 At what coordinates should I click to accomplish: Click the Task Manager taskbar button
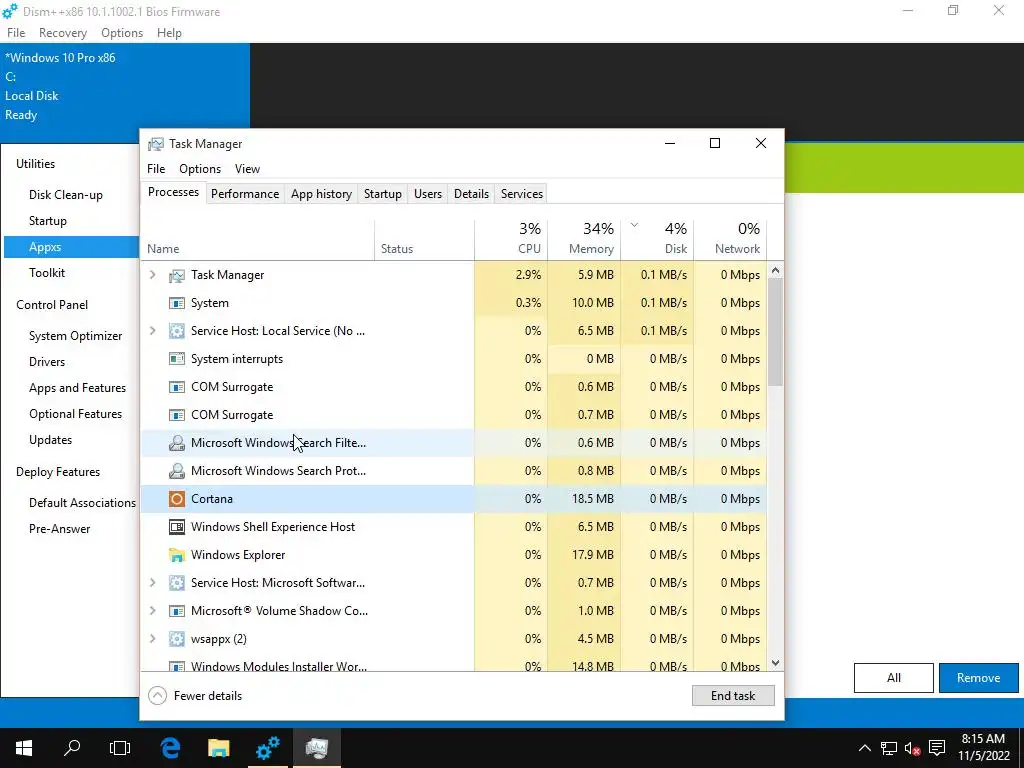[317, 748]
